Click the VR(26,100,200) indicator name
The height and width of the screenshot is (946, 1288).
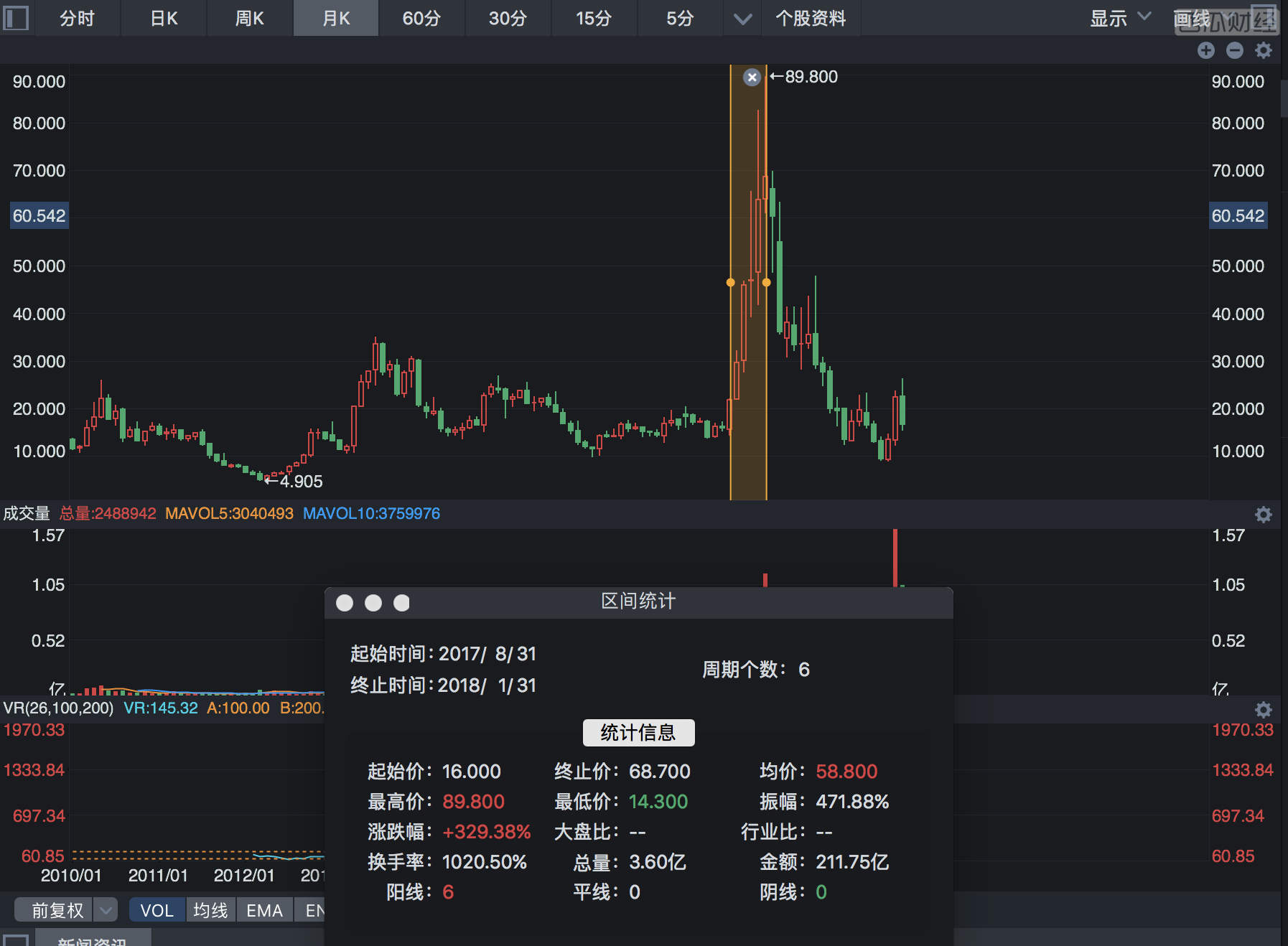click(x=58, y=708)
